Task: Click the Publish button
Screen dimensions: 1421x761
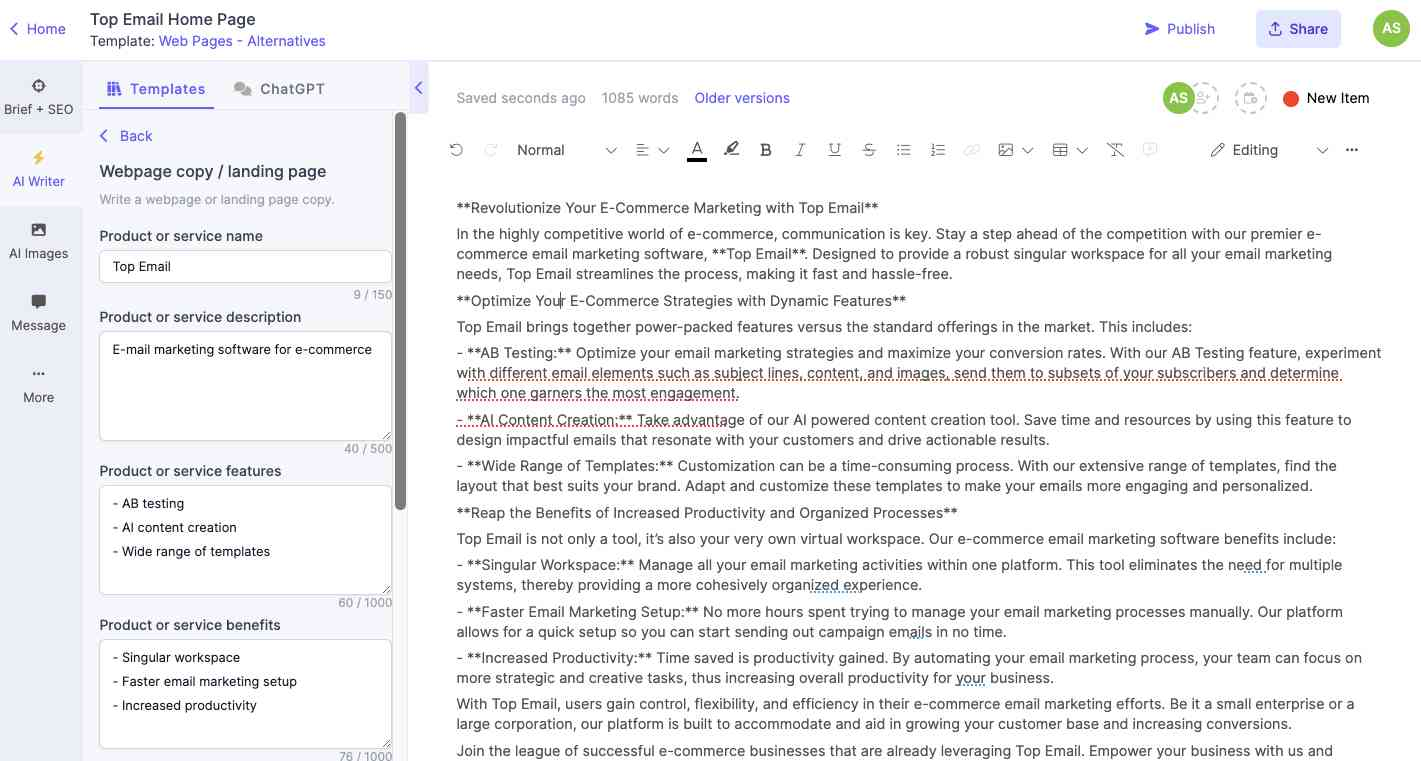Action: click(1181, 29)
